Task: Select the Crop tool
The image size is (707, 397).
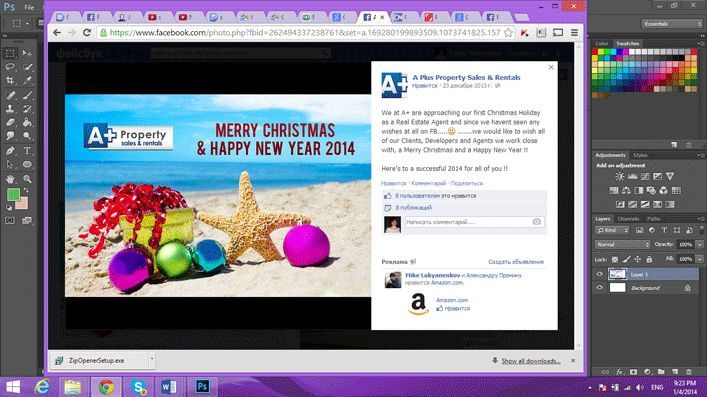Action: coord(10,81)
